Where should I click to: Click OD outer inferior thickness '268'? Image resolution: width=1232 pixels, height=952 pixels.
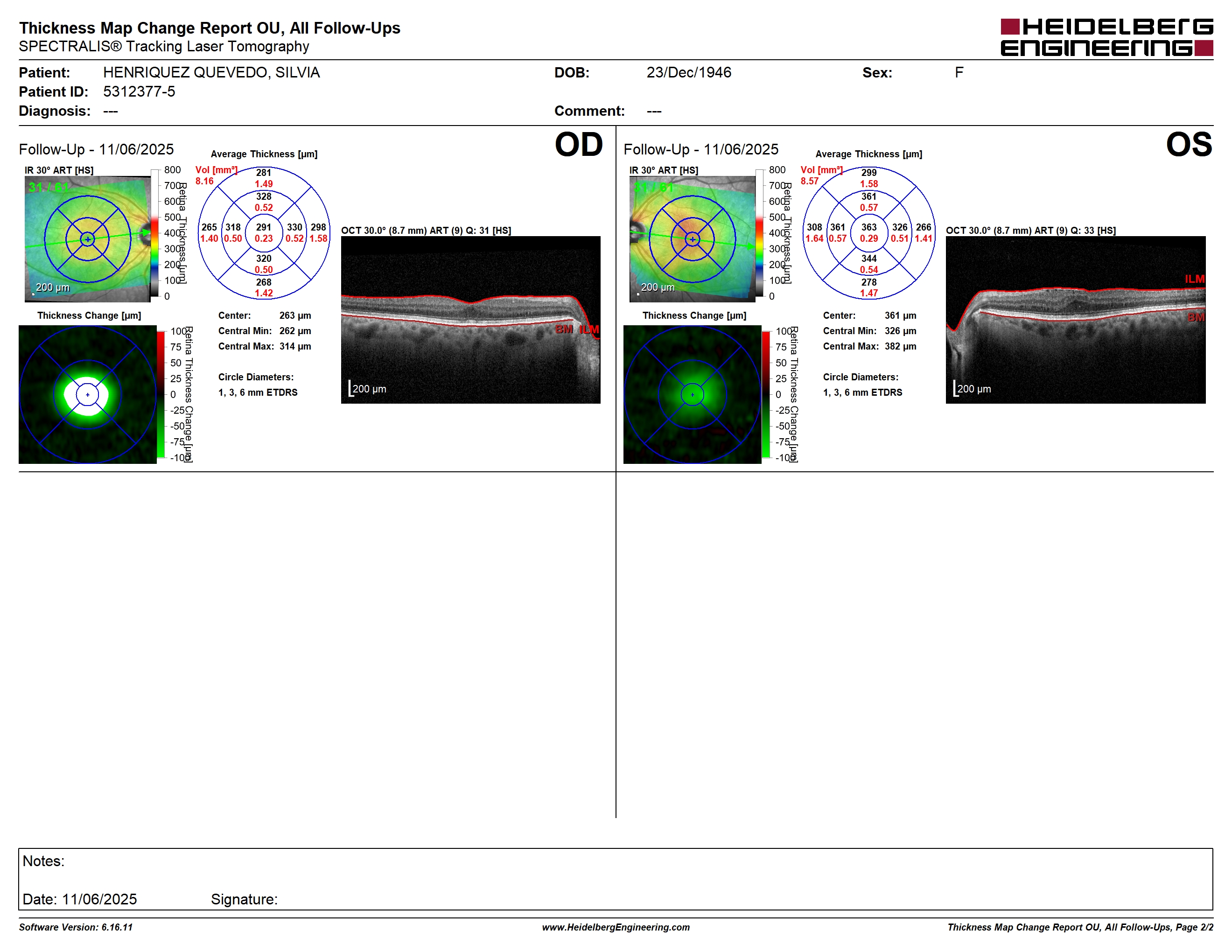pyautogui.click(x=264, y=282)
